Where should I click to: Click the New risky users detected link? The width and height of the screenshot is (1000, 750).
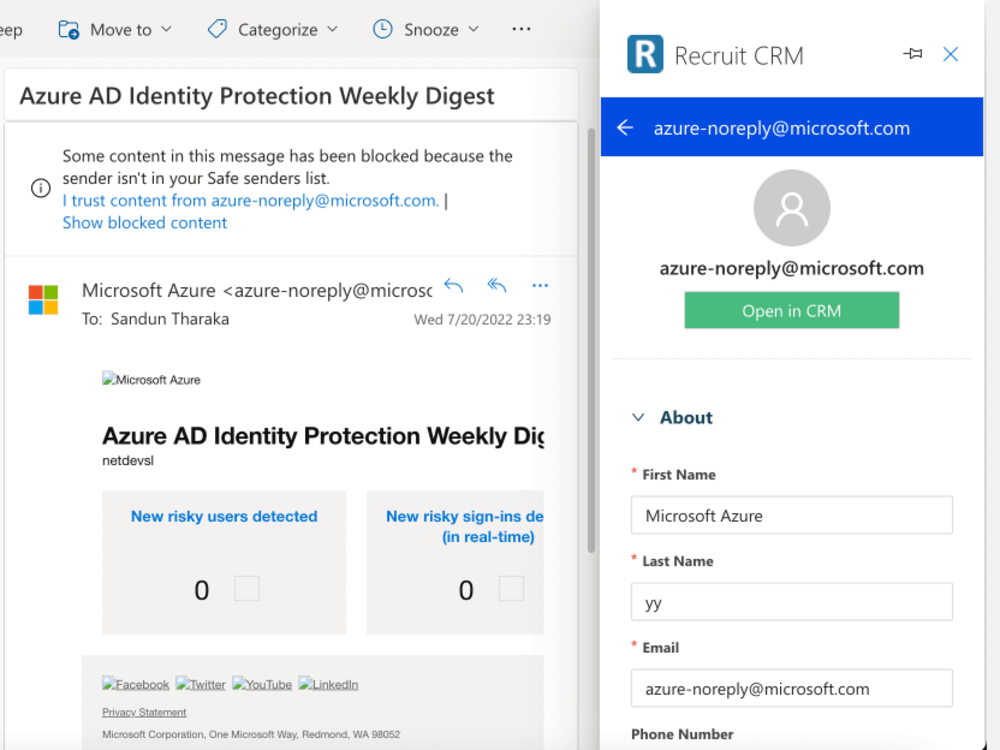(x=224, y=517)
